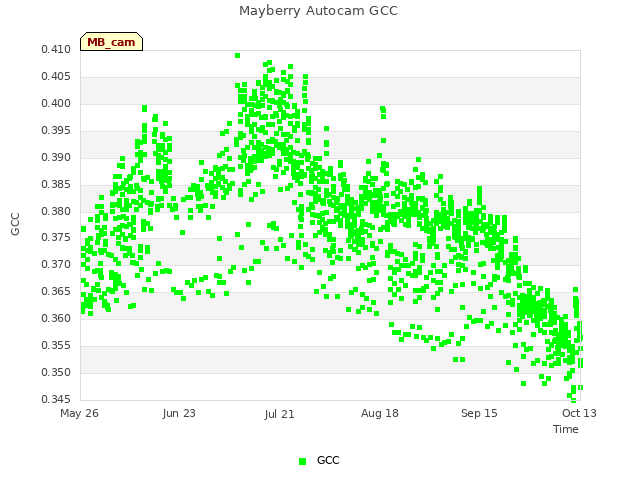Image resolution: width=640 pixels, height=480 pixels.
Task: Click the 0.365 y-axis tick label
Action: coord(56,291)
